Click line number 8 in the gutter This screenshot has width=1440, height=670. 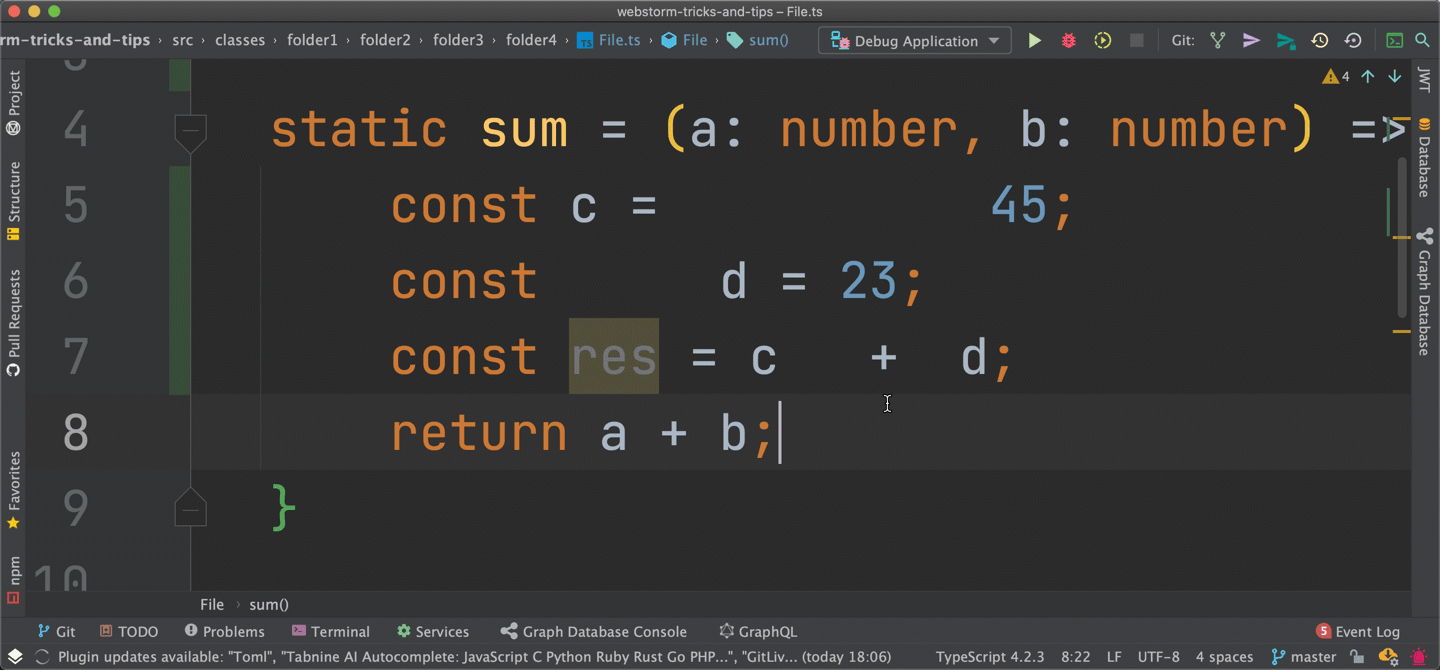coord(76,432)
